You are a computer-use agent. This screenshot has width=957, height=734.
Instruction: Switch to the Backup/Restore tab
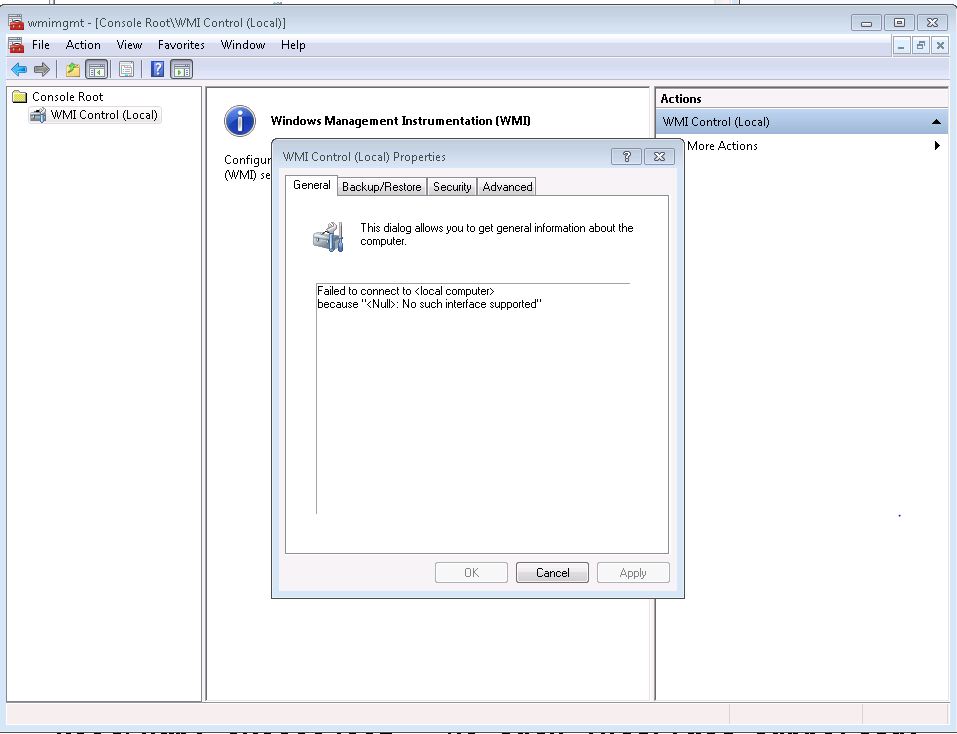coord(381,187)
